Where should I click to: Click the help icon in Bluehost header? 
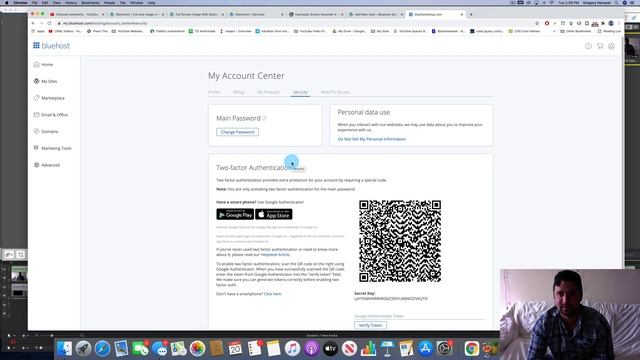(x=588, y=46)
